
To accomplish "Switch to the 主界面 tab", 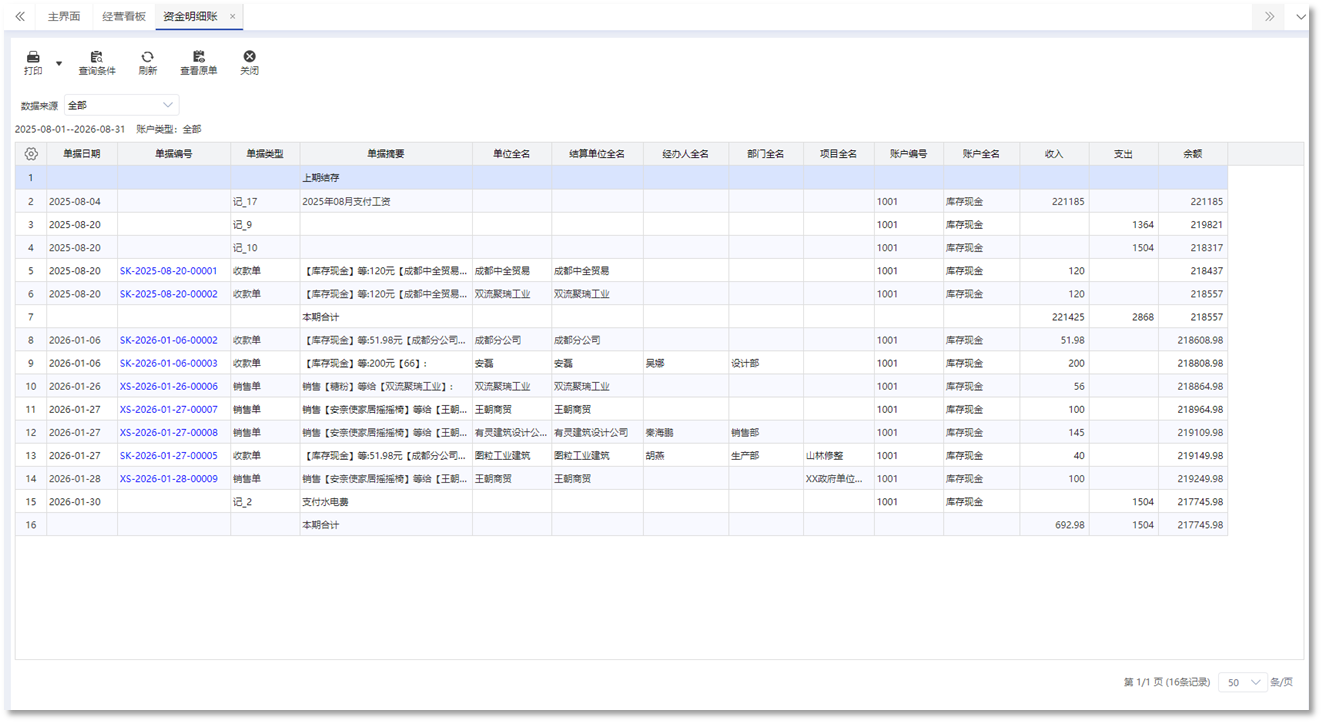I will pyautogui.click(x=63, y=17).
